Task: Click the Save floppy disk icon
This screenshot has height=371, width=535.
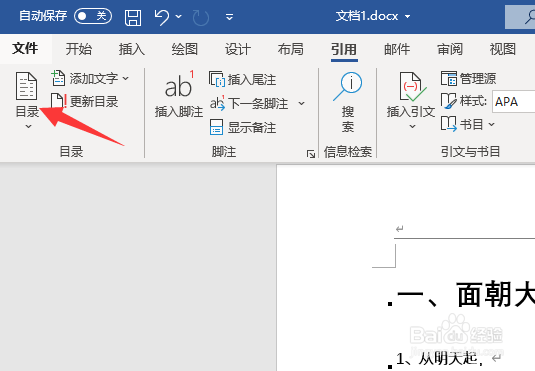Action: click(133, 17)
